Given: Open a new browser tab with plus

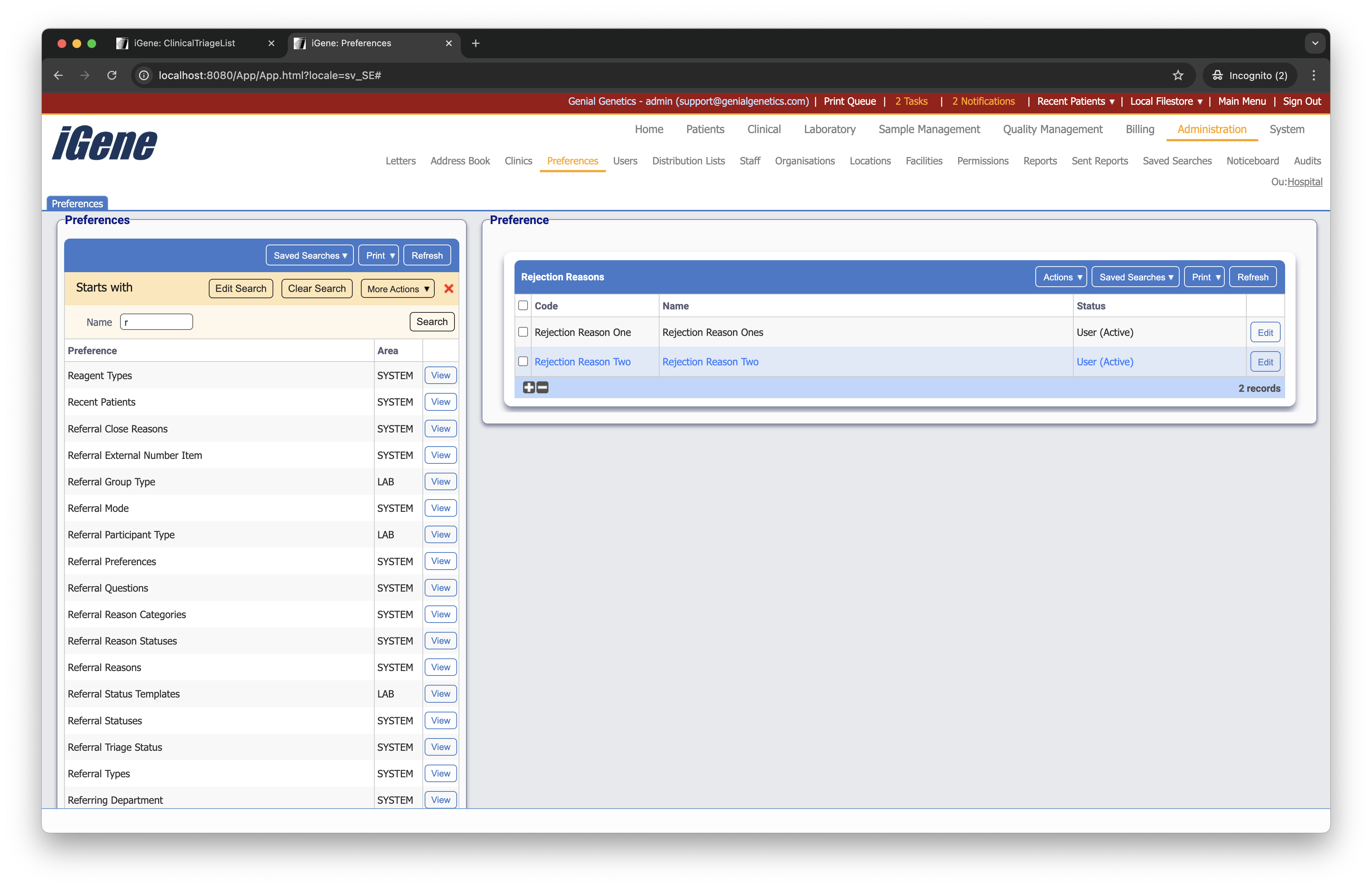Looking at the screenshot, I should (x=476, y=43).
